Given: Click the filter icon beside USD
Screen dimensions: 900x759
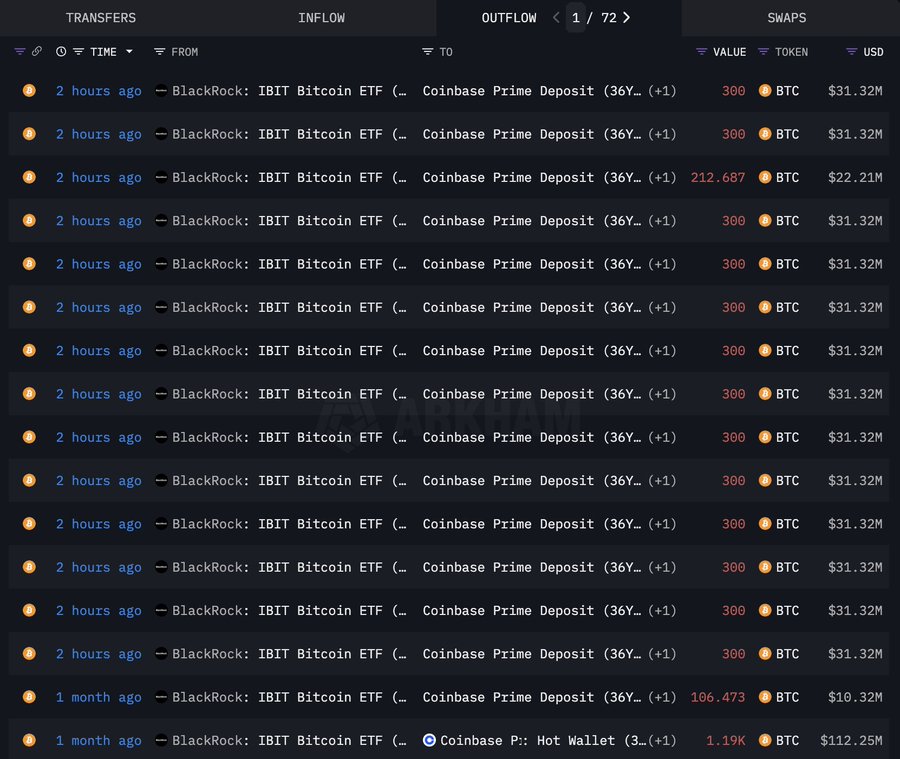Looking at the screenshot, I should click(851, 51).
